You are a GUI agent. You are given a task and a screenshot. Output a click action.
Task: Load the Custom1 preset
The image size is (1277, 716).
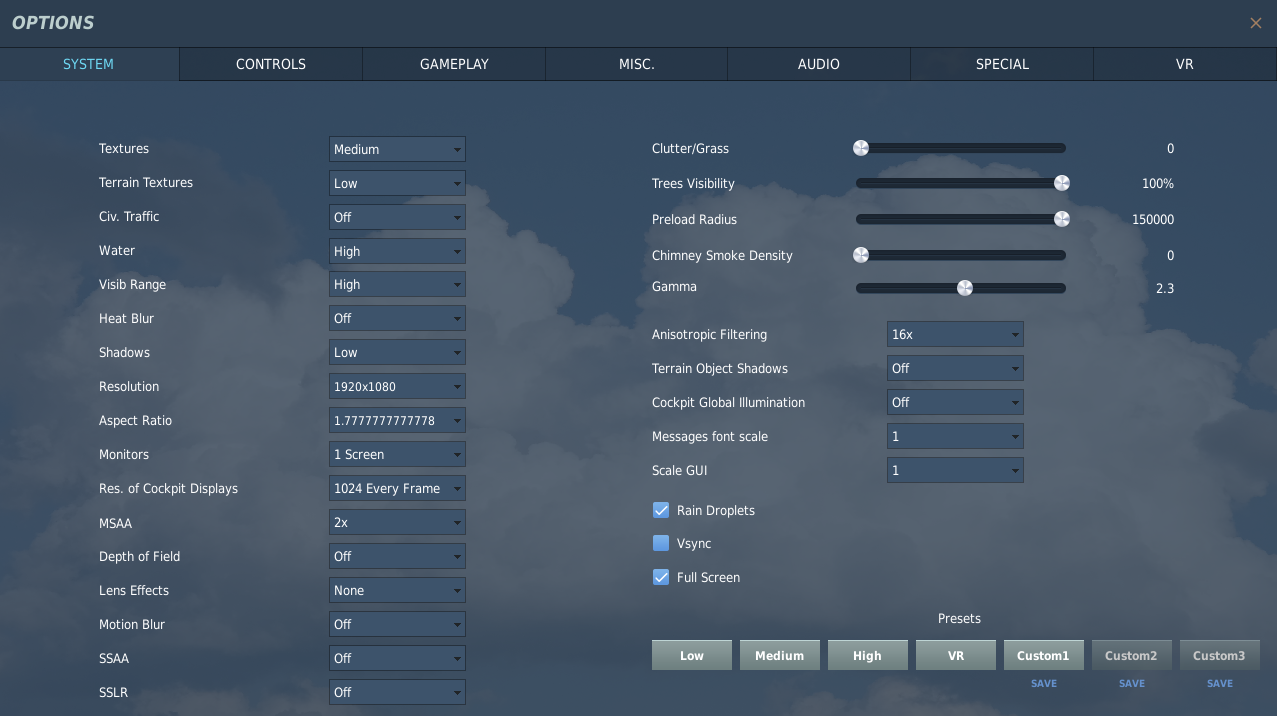[1044, 655]
